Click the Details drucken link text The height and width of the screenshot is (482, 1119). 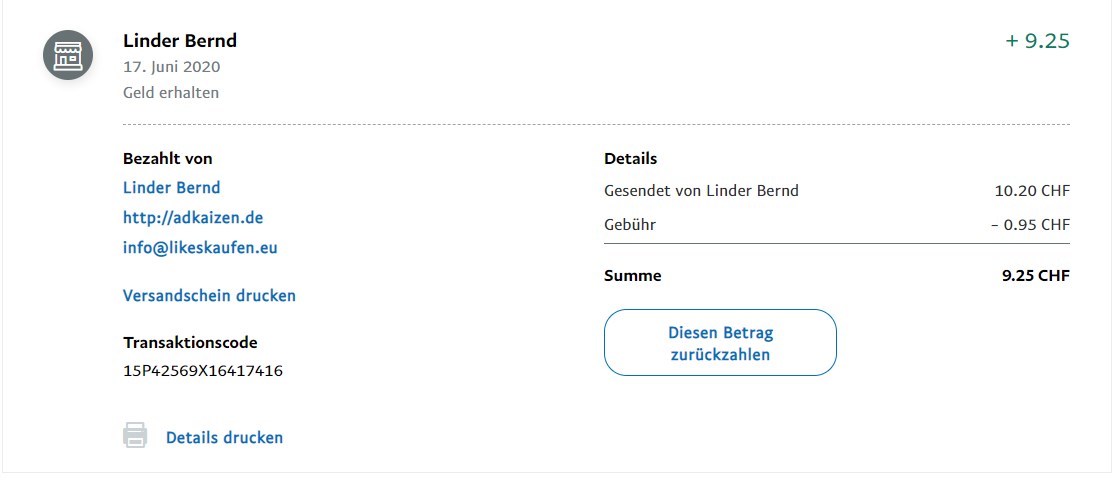[x=224, y=437]
